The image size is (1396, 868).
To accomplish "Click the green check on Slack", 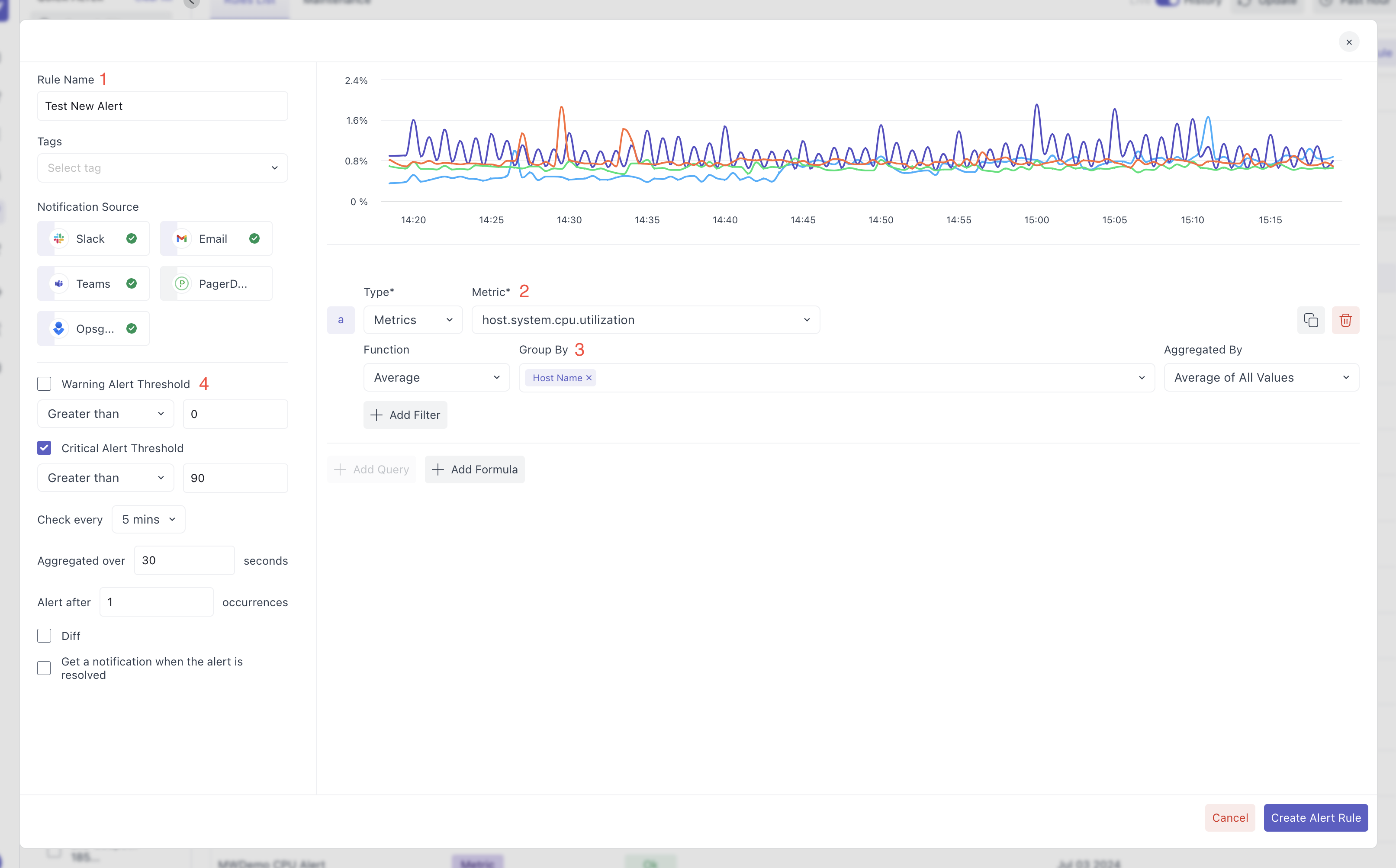I will (132, 239).
